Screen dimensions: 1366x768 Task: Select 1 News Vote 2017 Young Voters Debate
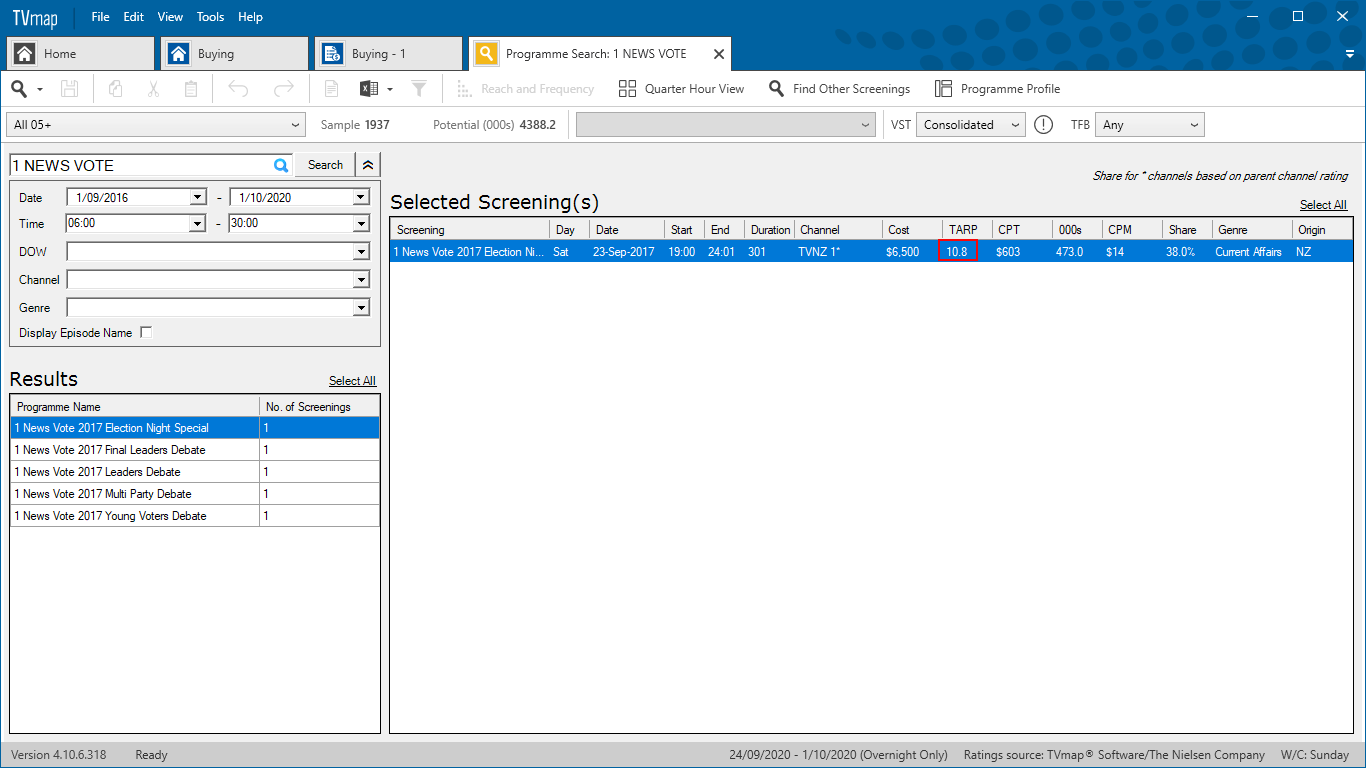pos(195,516)
